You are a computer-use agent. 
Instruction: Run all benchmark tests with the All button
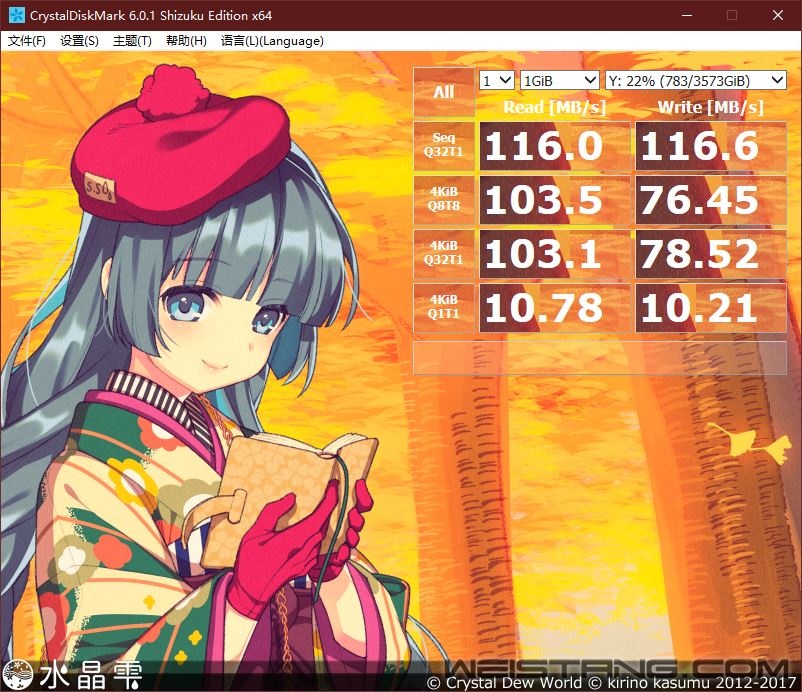[443, 92]
